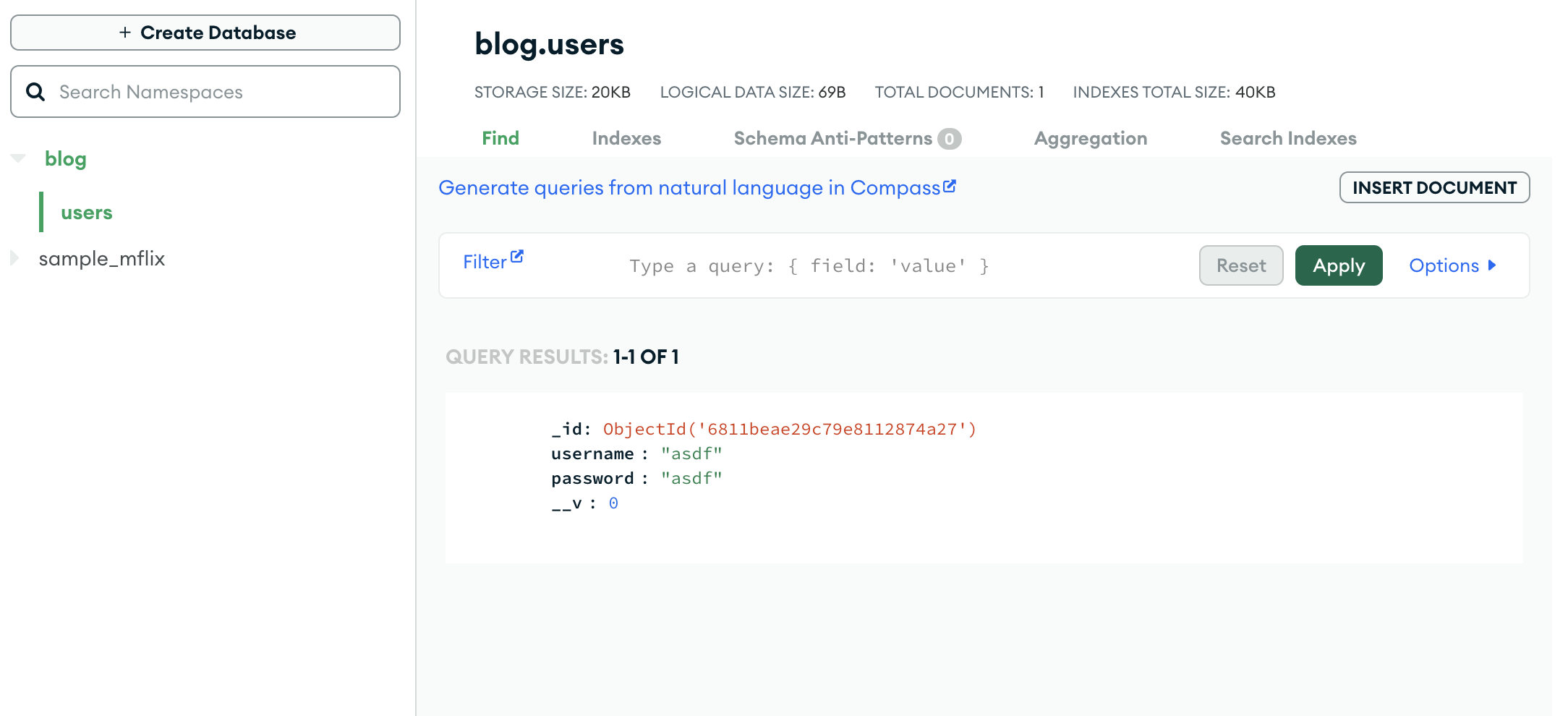
Task: Expand query Options arrow
Action: click(1491, 265)
